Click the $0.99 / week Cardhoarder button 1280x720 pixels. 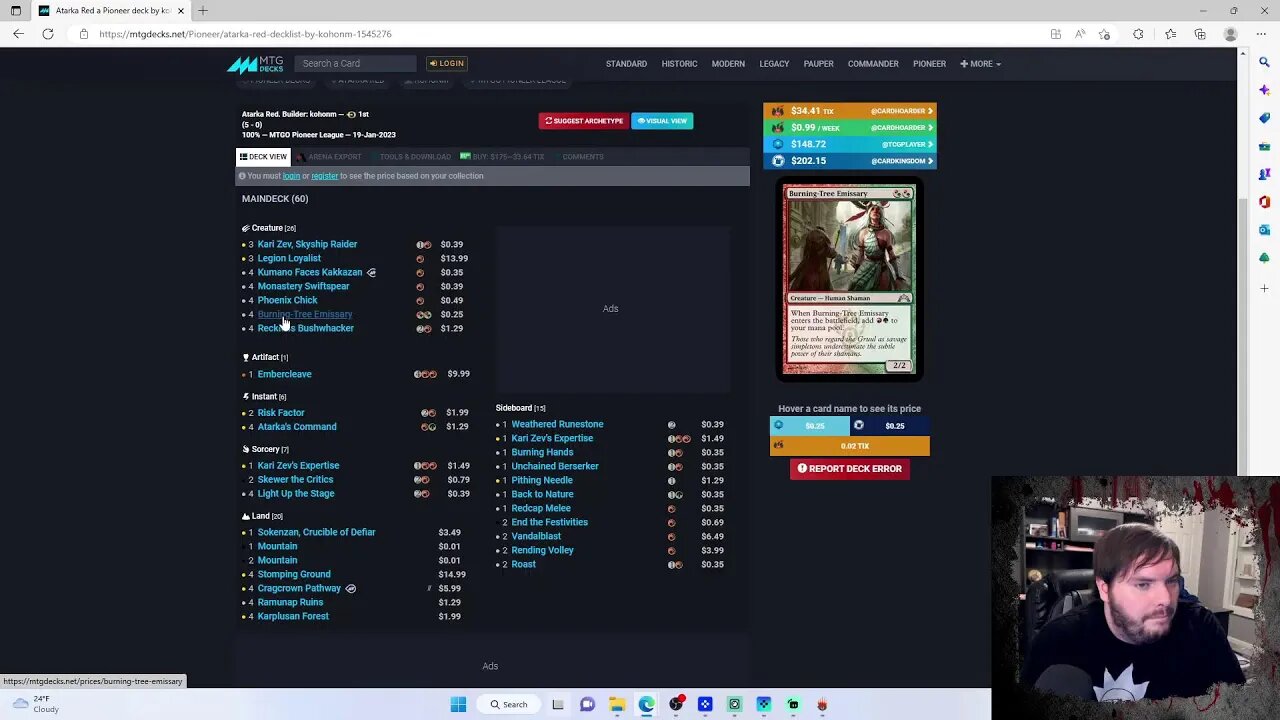850,128
